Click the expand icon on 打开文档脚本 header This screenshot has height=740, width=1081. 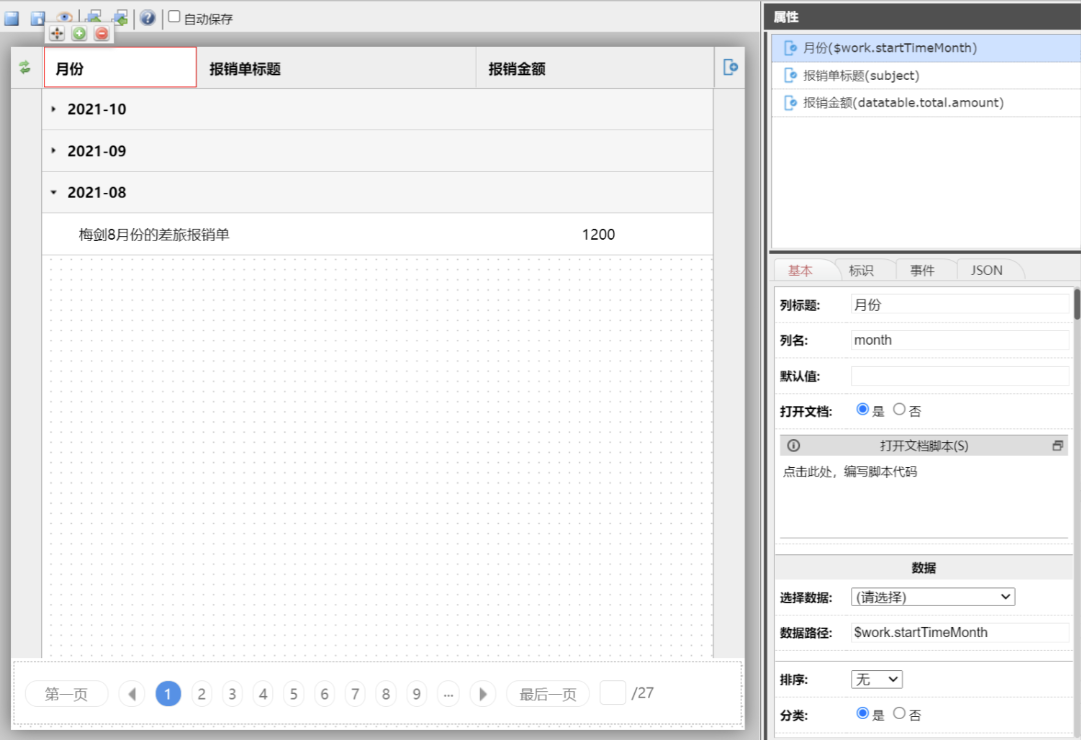tap(1057, 446)
